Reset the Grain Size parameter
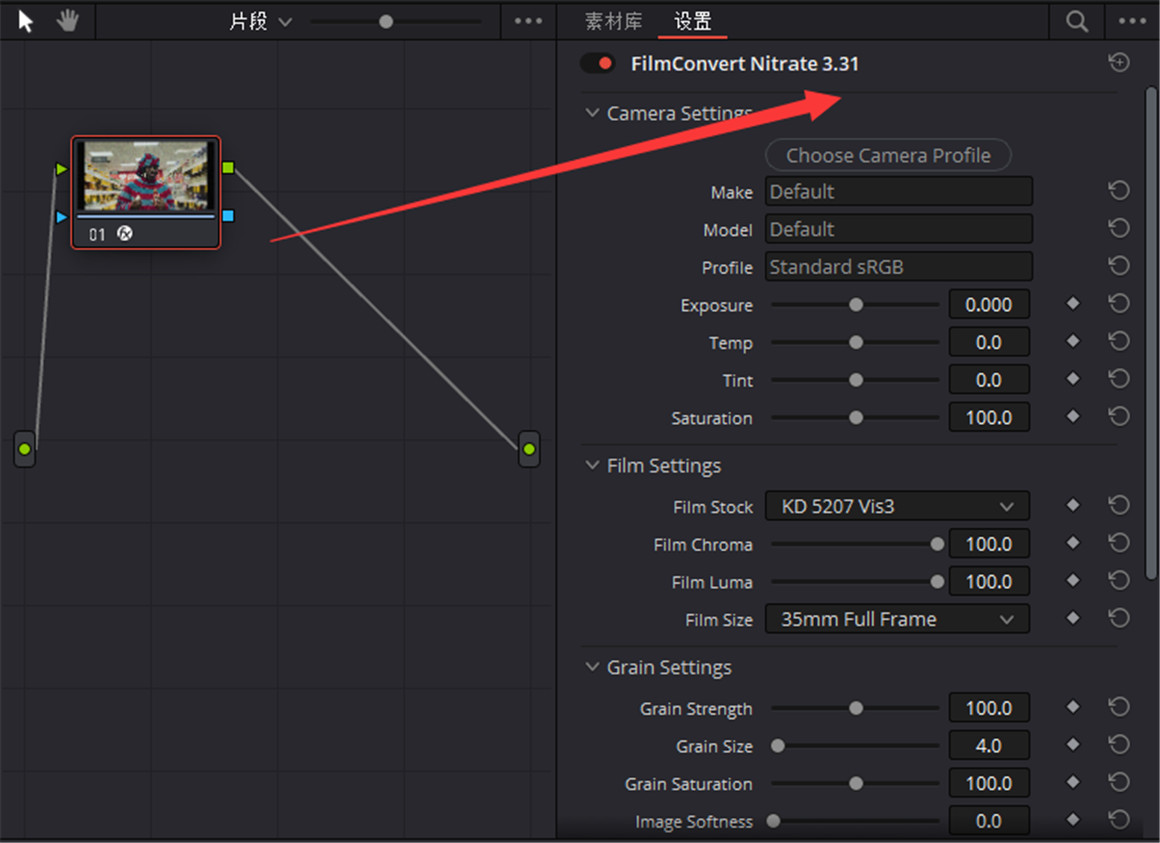This screenshot has height=843, width=1160. 1119,745
